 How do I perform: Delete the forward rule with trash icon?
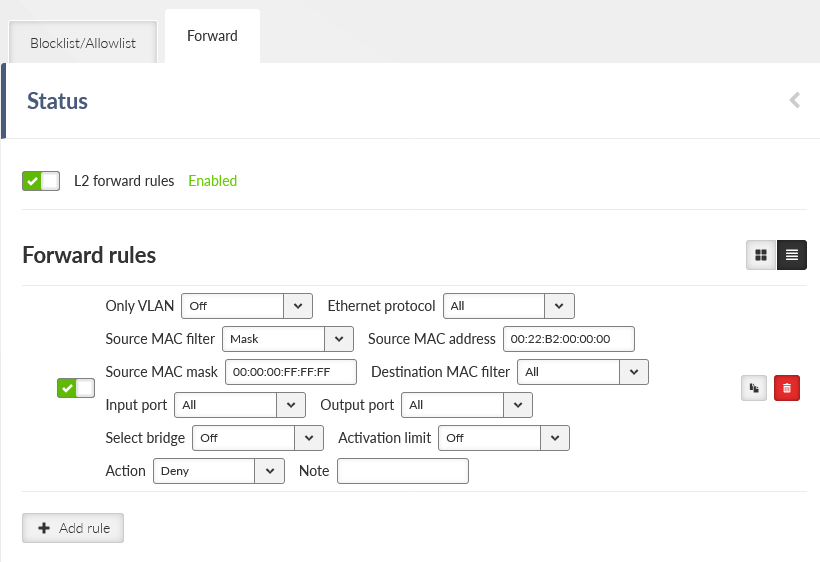(787, 388)
